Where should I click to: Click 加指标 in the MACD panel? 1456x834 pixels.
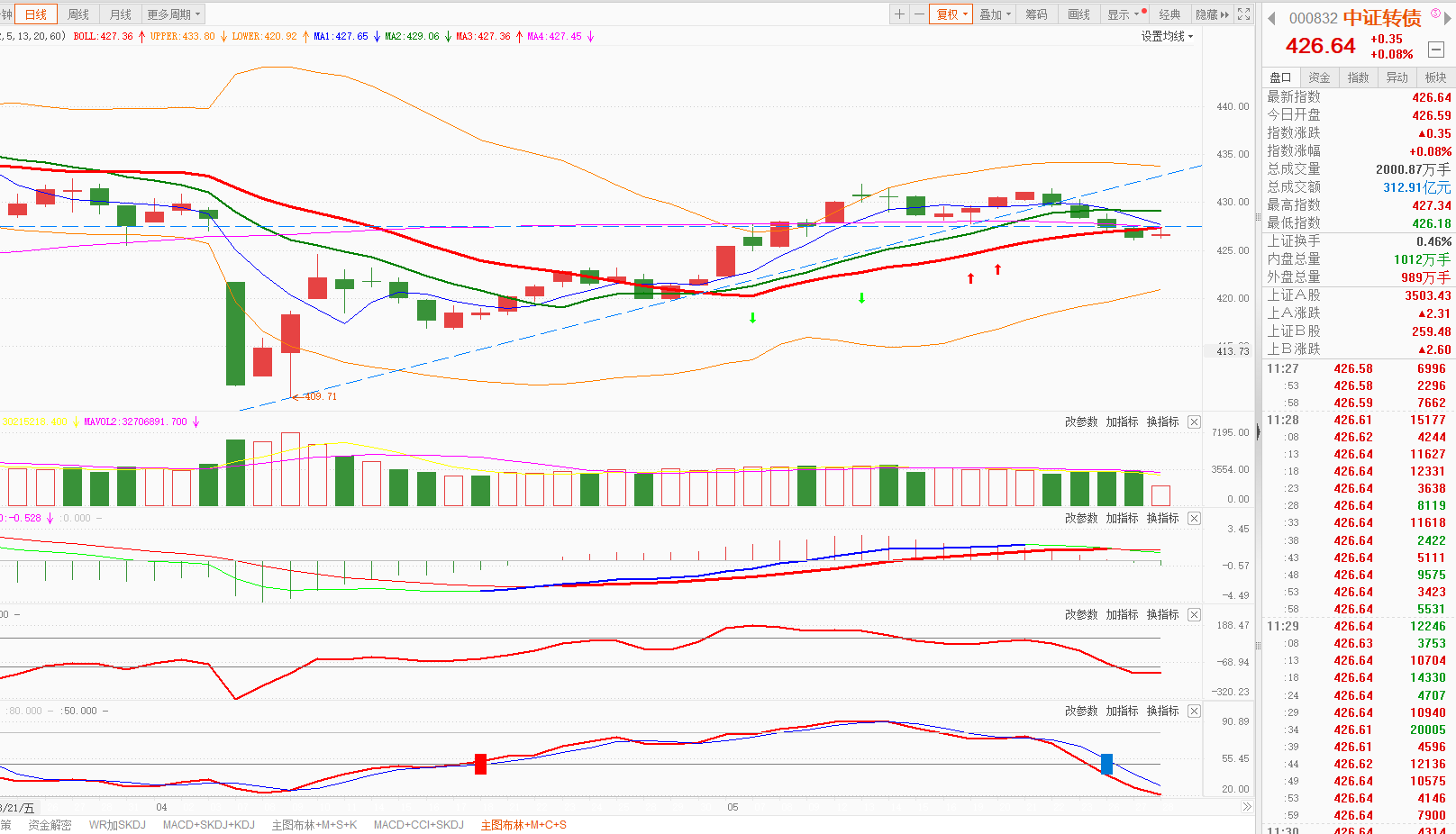[1122, 518]
